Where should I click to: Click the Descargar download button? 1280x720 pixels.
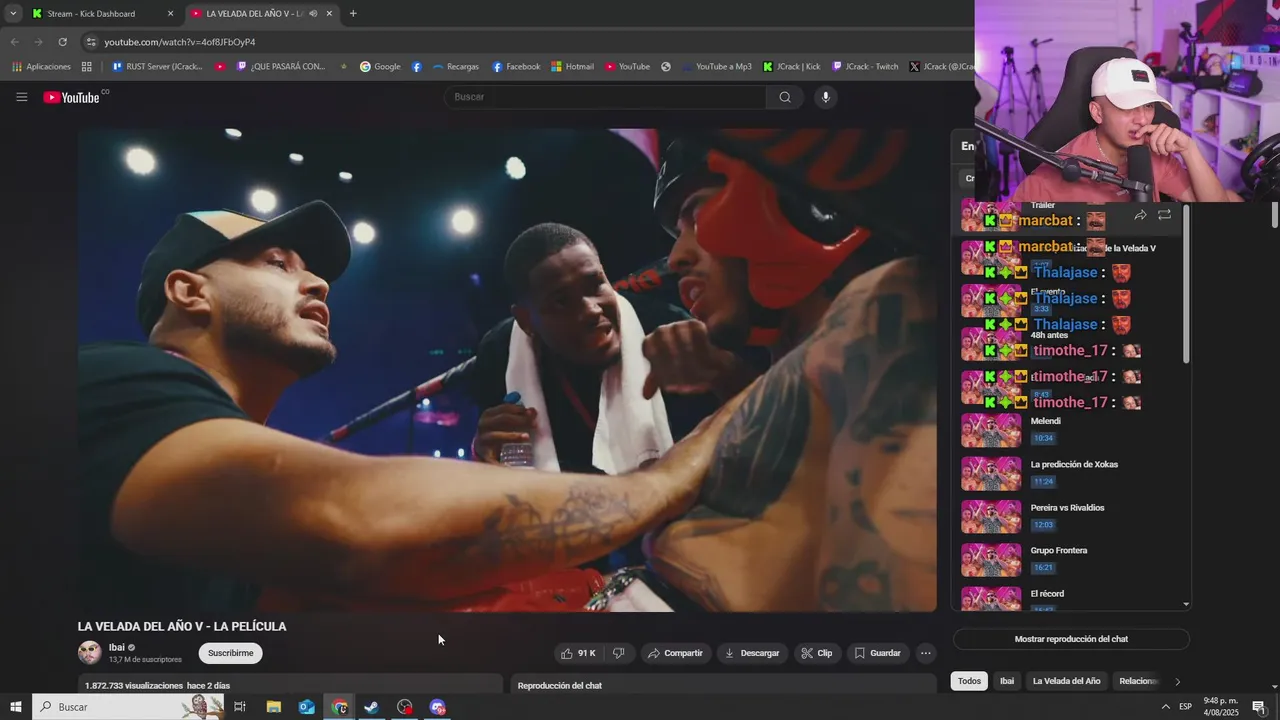(751, 653)
